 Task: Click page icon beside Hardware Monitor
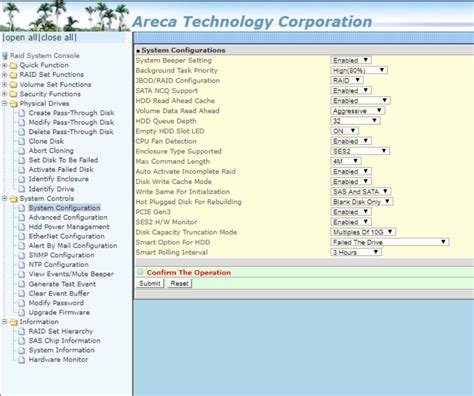(22, 360)
